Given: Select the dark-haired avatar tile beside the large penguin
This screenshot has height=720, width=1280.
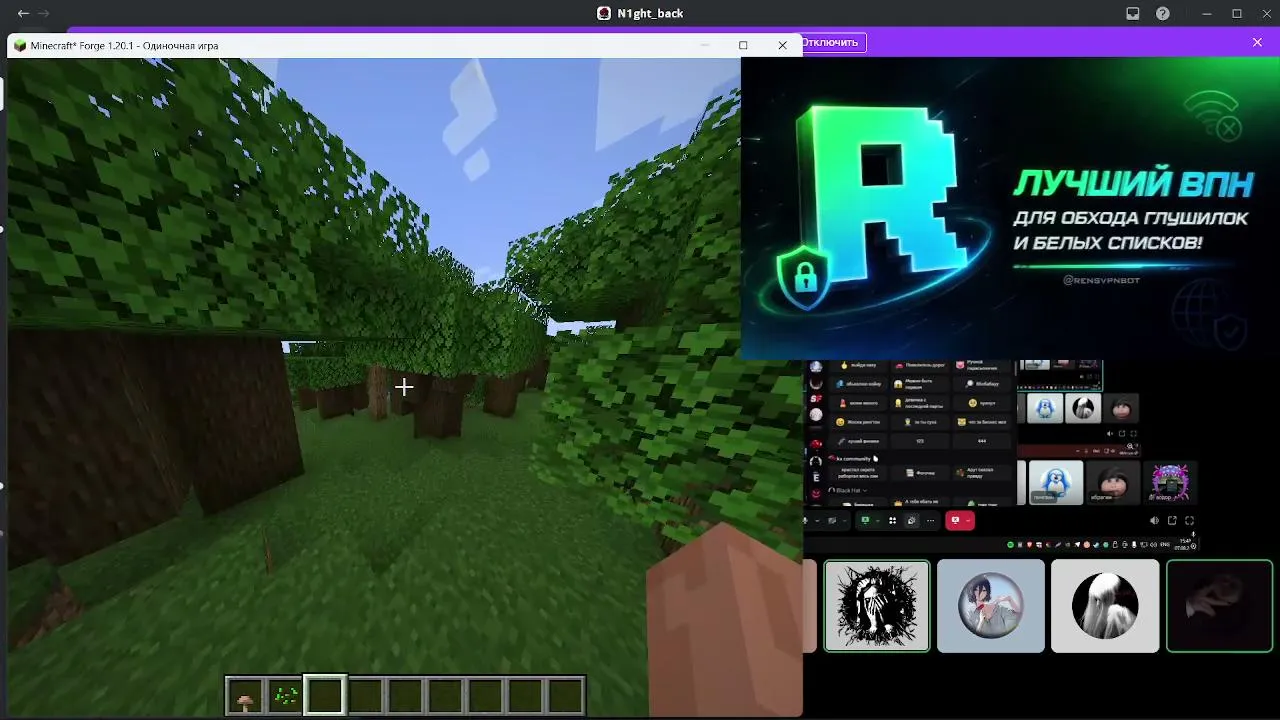Looking at the screenshot, I should [x=1112, y=483].
